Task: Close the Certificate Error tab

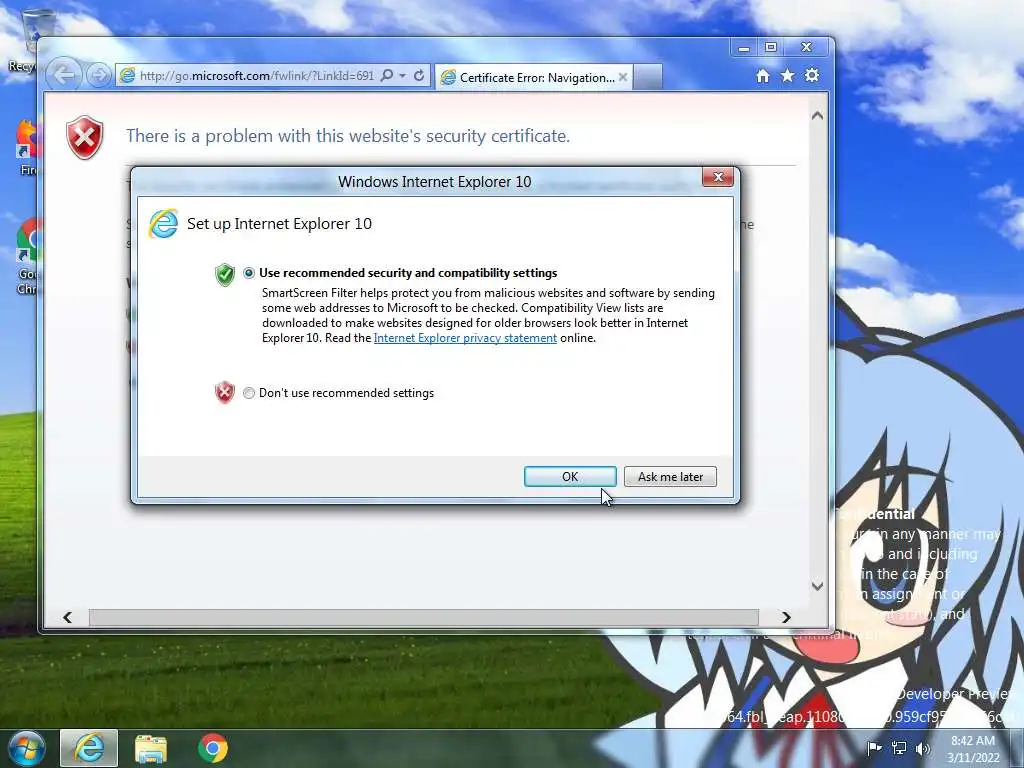Action: 623,78
